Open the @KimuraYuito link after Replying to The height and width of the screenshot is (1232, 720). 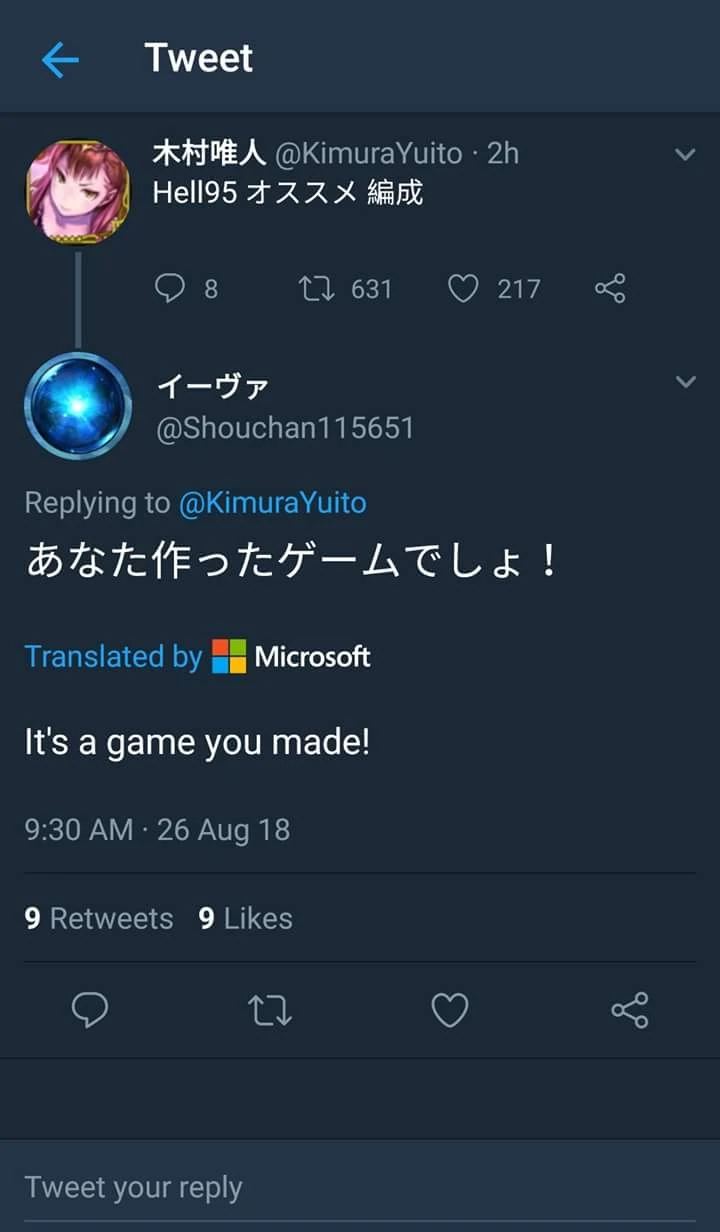(272, 502)
